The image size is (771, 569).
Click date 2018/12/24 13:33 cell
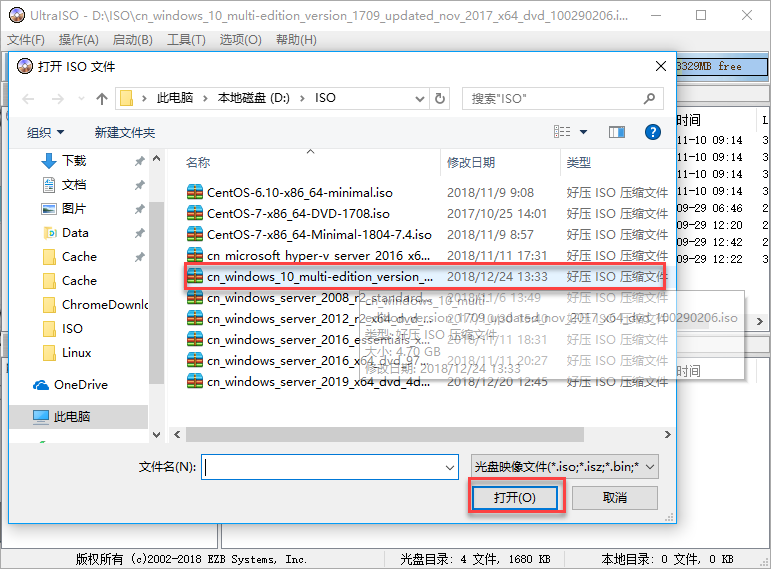click(497, 276)
